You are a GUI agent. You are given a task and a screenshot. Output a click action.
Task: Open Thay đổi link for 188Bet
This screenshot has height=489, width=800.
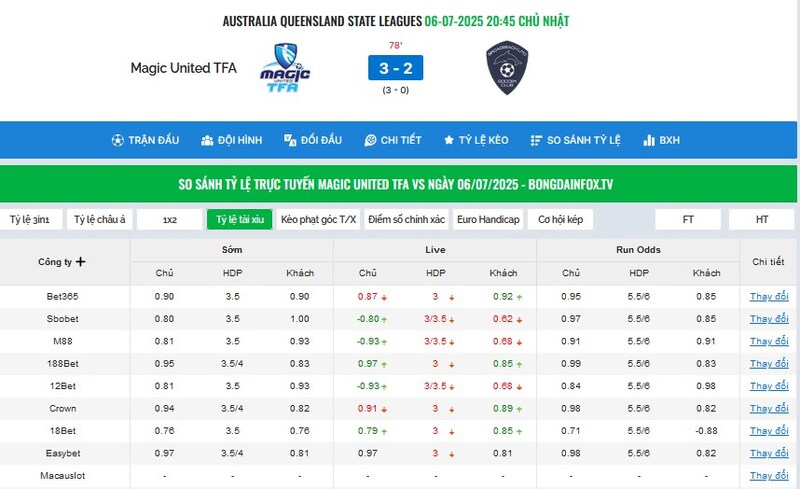pos(769,364)
